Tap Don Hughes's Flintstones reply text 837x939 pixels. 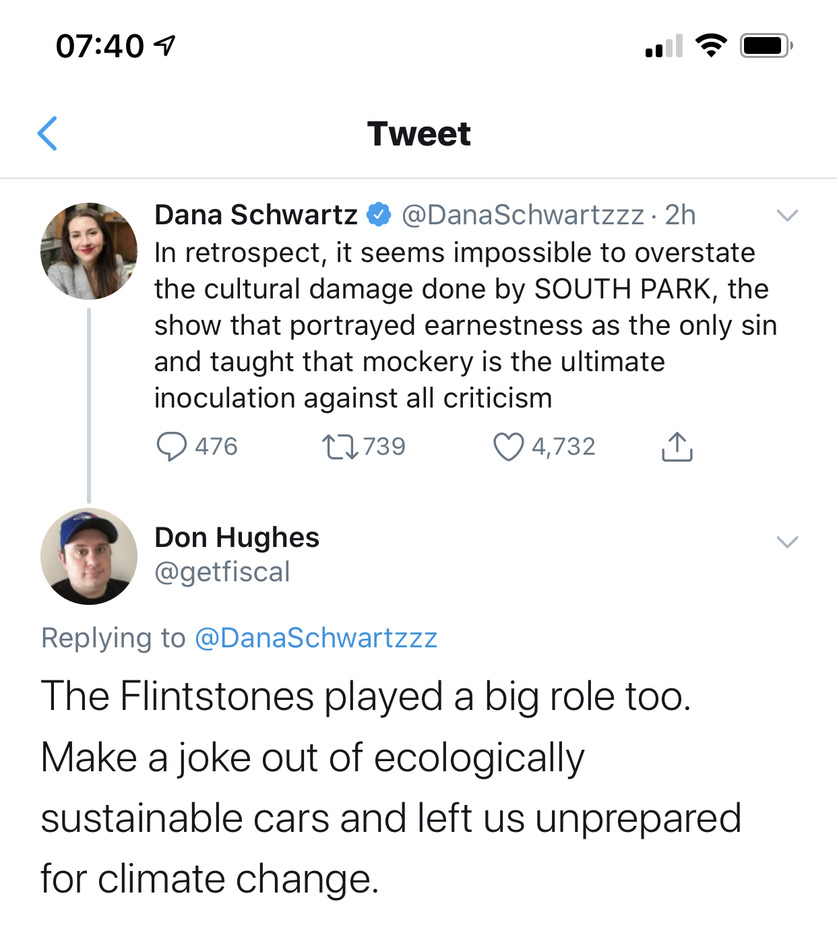tap(390, 787)
